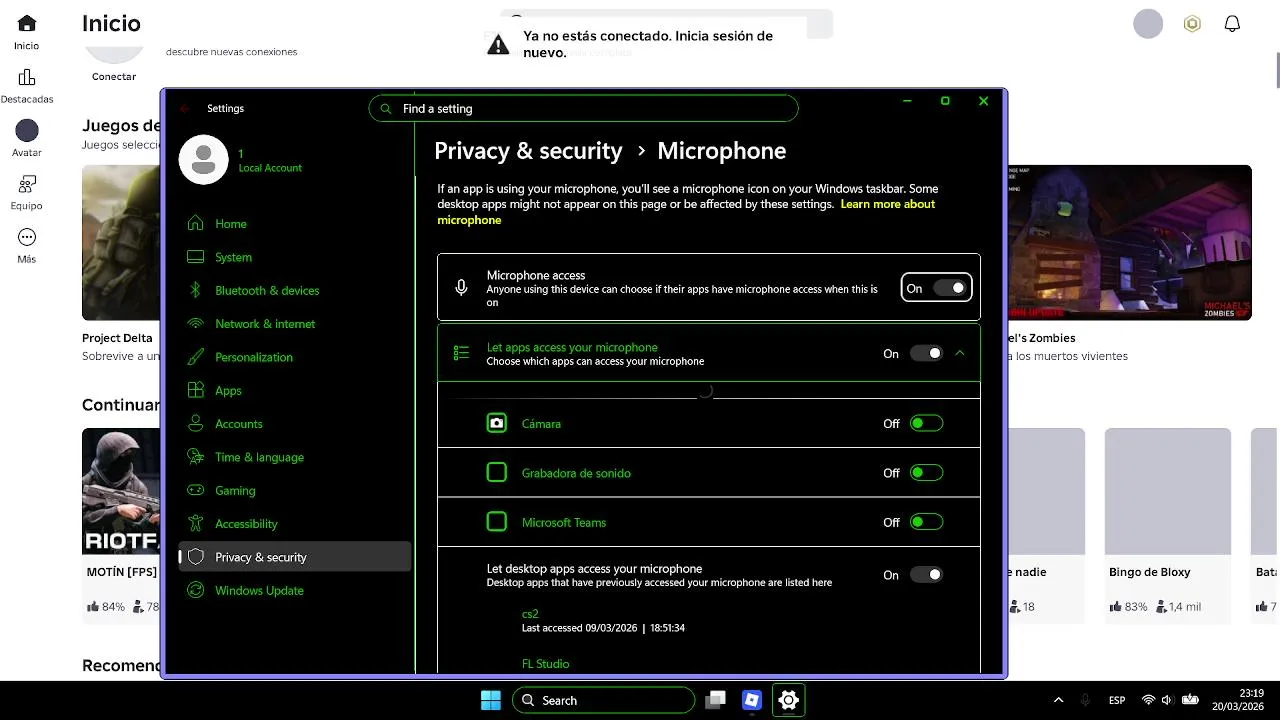Turn off the Microphone access toggle
This screenshot has height=720, width=1280.
click(949, 288)
